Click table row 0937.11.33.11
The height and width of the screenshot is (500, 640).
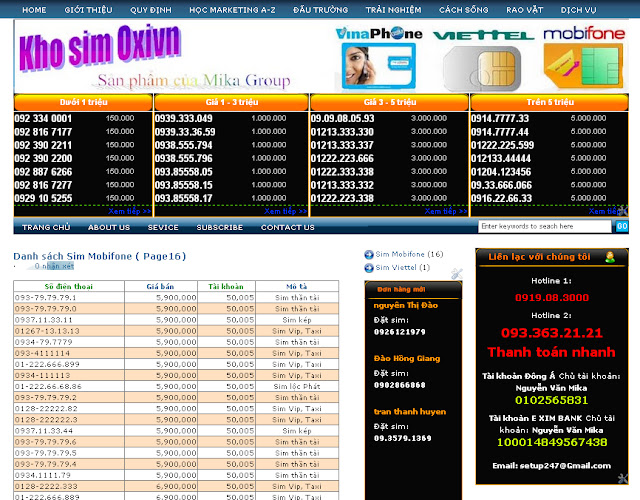pyautogui.click(x=176, y=320)
